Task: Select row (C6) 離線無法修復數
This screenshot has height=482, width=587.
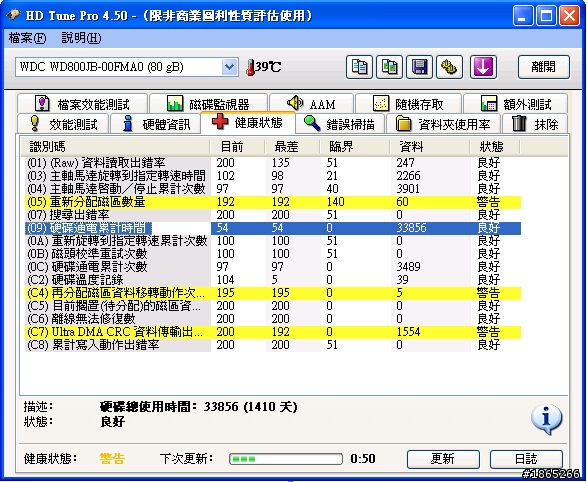Action: pyautogui.click(x=273, y=319)
